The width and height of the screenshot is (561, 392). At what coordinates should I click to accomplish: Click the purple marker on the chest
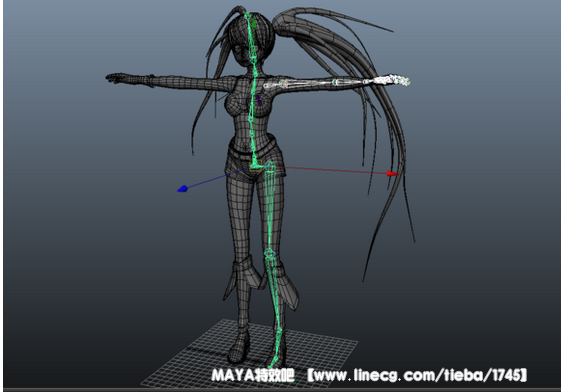pyautogui.click(x=258, y=100)
